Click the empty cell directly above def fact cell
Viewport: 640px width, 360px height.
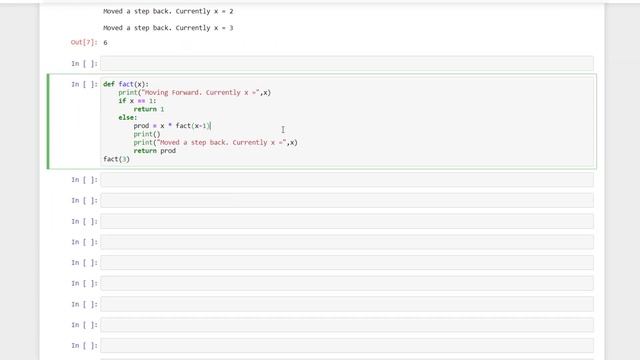click(x=347, y=64)
